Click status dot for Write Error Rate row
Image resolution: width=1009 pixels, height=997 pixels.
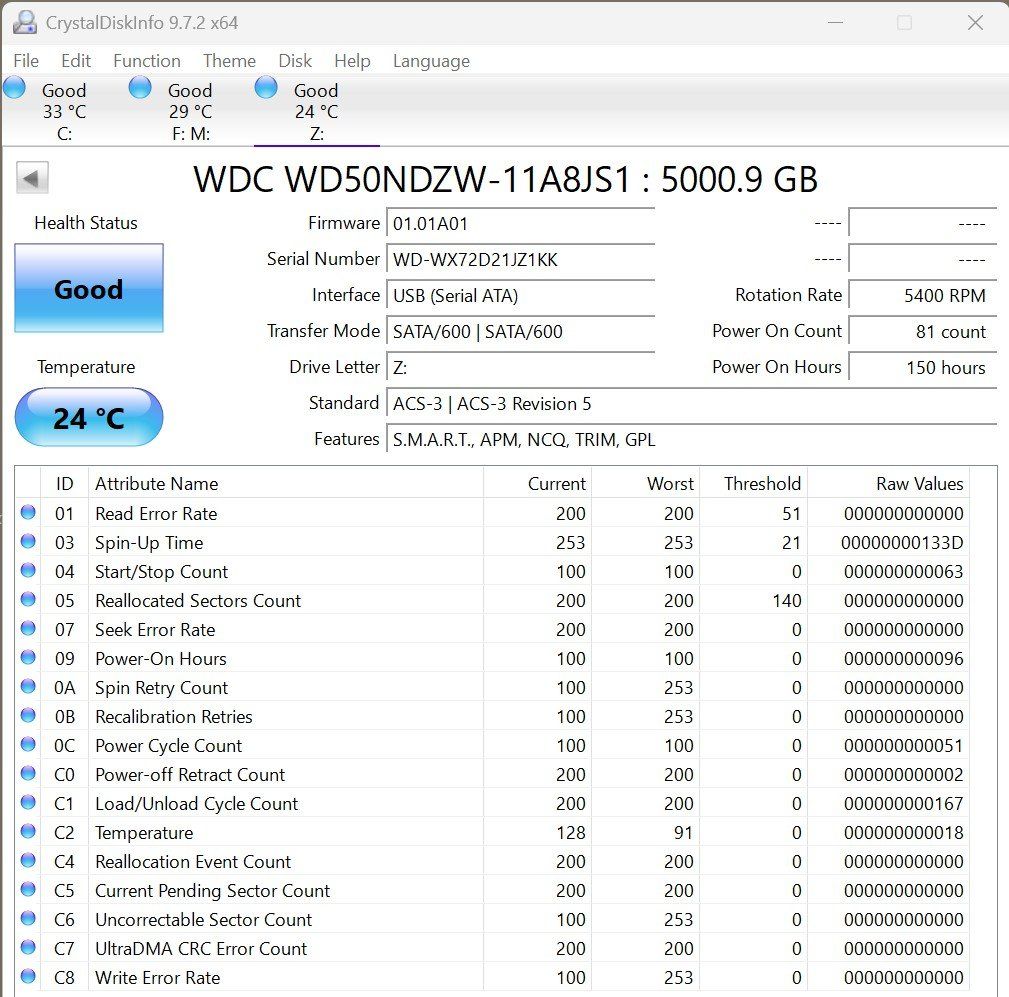[28, 976]
